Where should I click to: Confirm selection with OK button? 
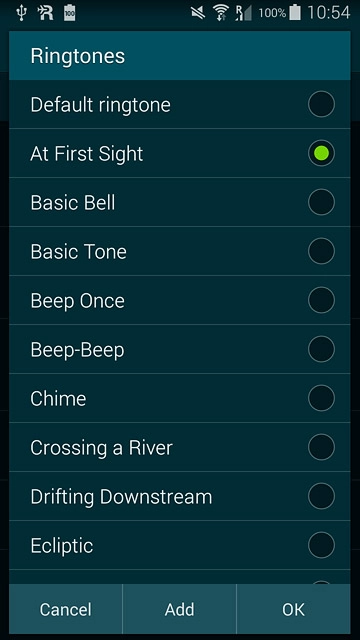[293, 609]
